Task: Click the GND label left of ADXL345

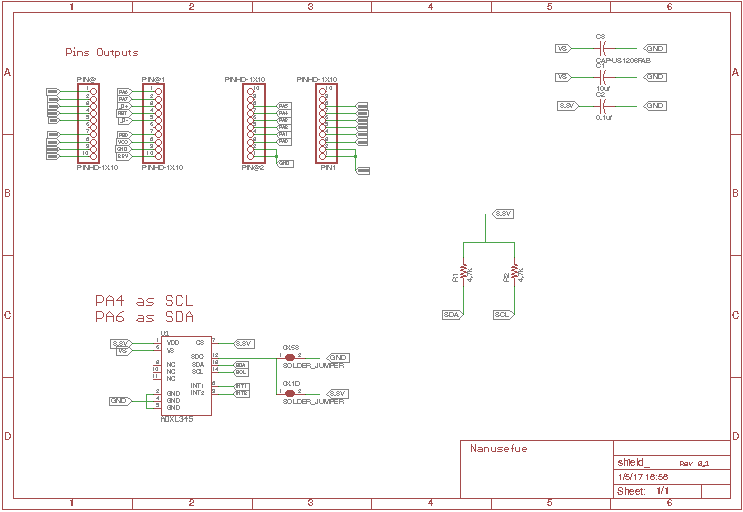Action: point(121,400)
